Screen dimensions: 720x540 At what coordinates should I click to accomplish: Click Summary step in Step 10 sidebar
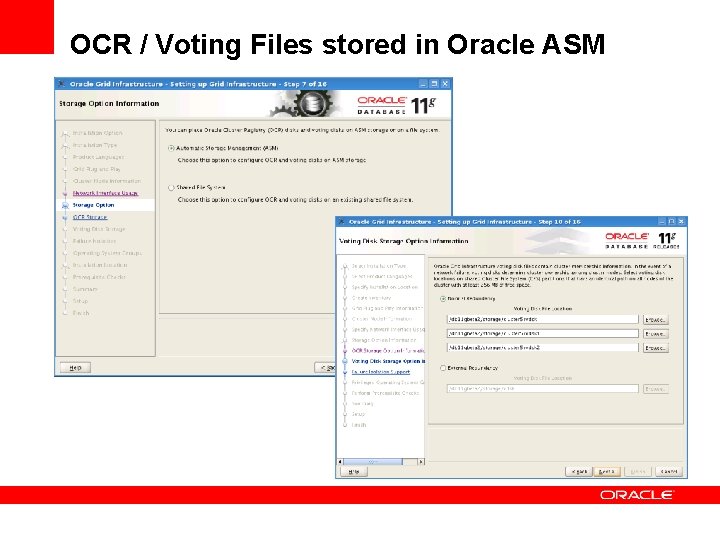362,404
